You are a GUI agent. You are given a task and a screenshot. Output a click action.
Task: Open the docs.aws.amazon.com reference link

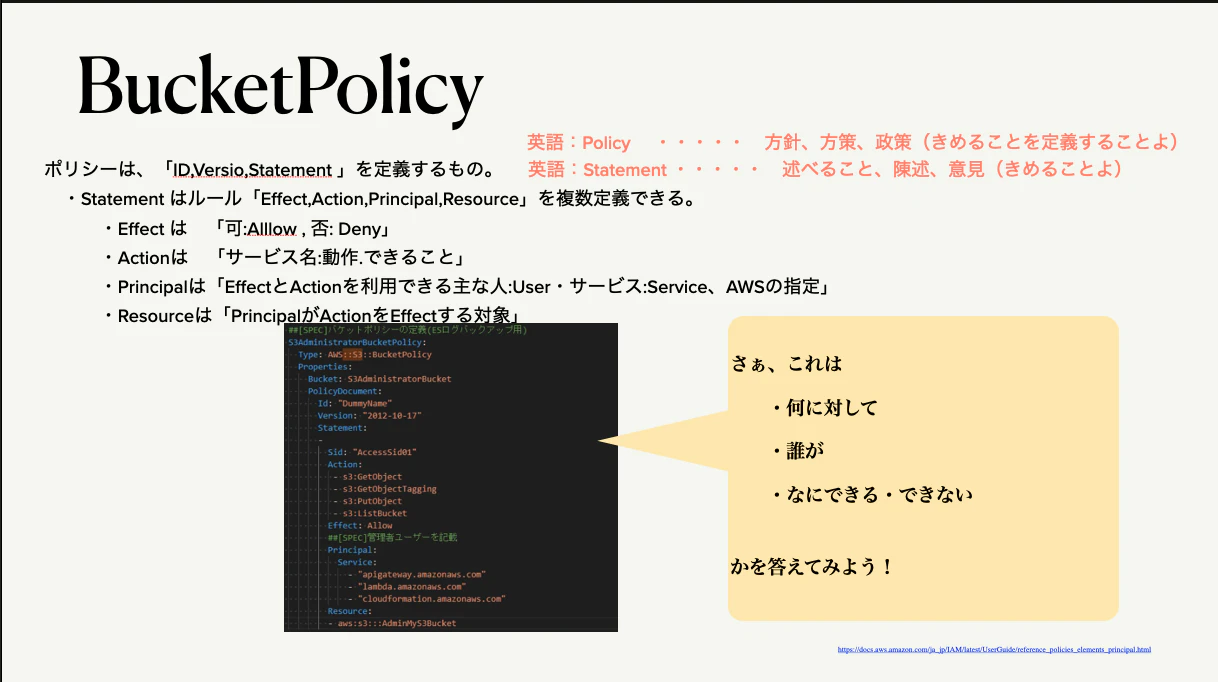pyautogui.click(x=994, y=650)
